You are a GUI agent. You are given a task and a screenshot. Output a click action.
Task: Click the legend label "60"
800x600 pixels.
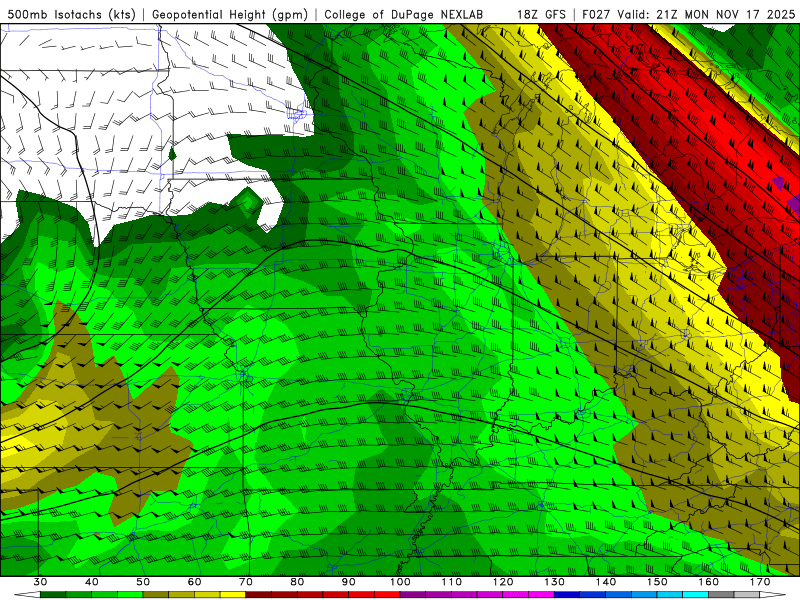194,582
